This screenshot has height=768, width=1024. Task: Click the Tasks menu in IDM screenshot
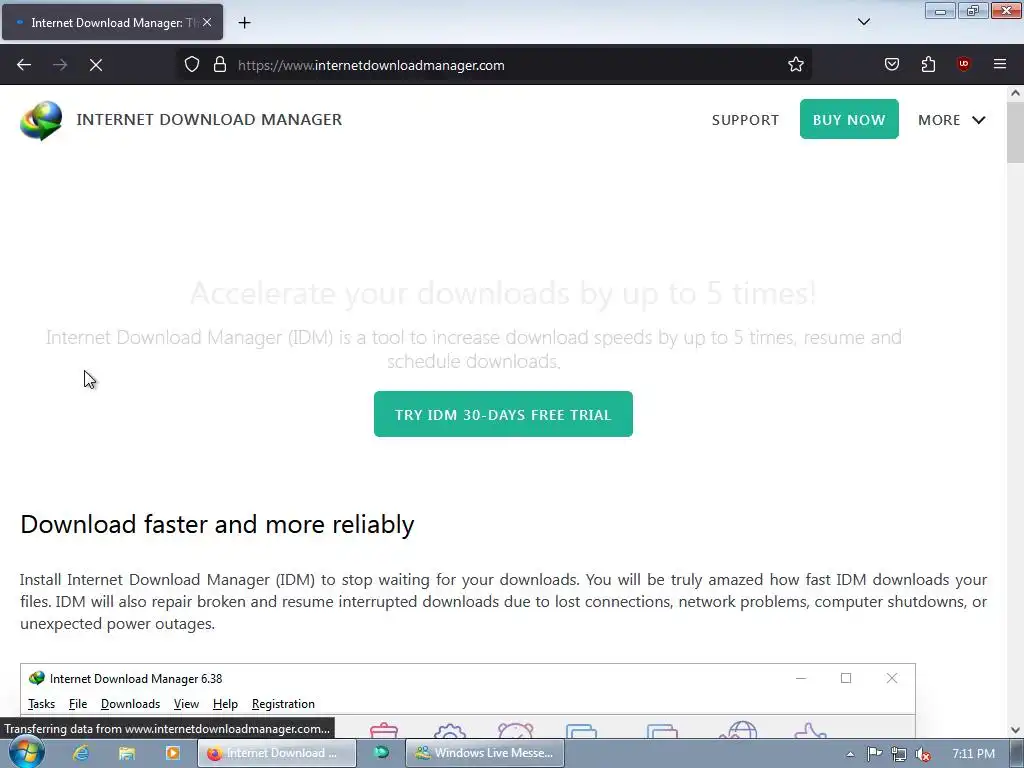pyautogui.click(x=41, y=704)
